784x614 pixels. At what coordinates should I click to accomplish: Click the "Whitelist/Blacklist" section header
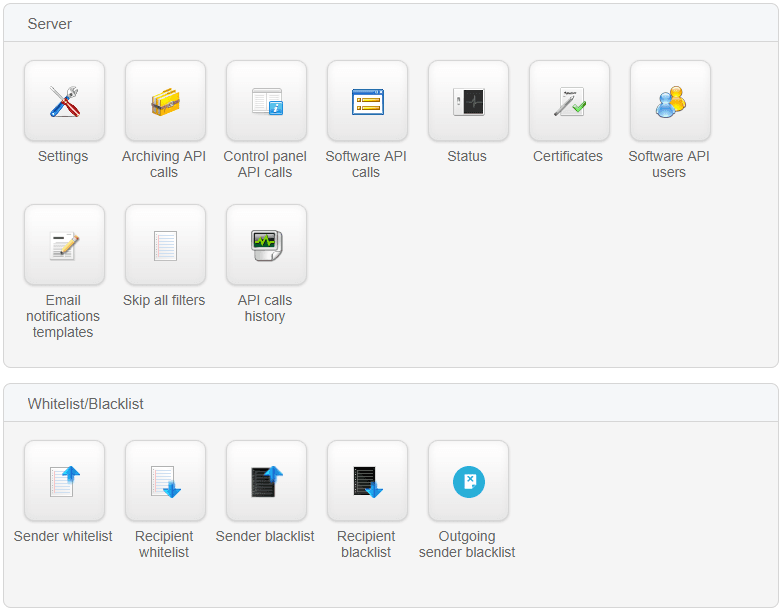86,404
